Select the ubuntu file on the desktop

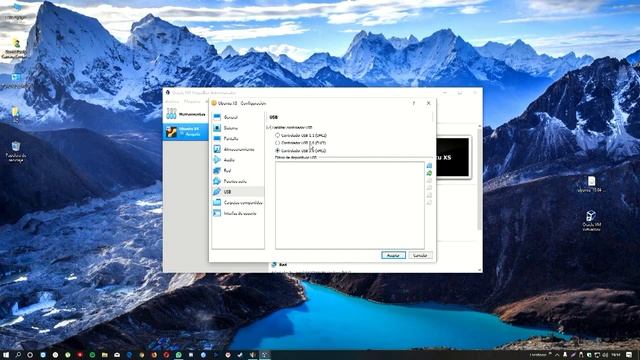point(591,184)
